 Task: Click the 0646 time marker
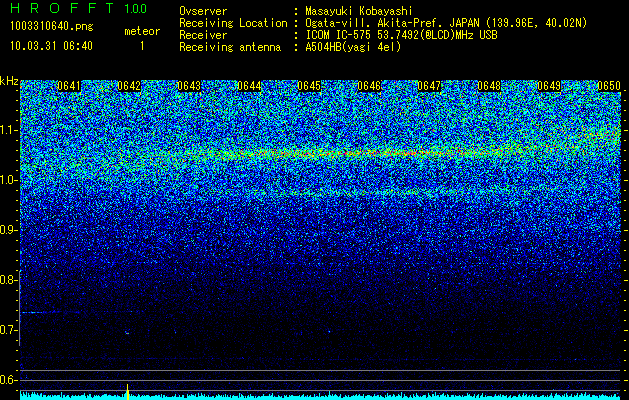click(369, 86)
